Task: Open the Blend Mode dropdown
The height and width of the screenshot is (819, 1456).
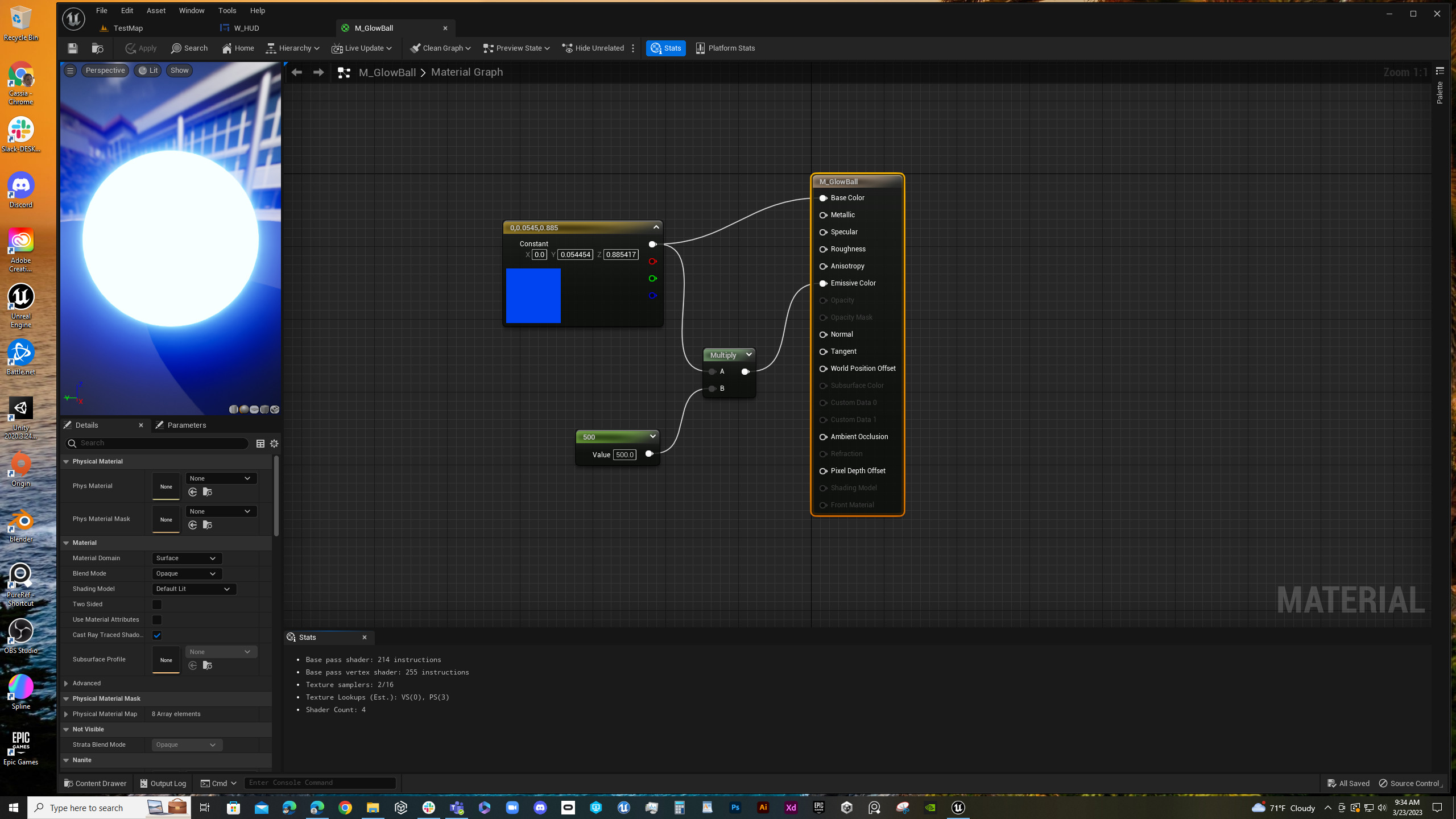Action: tap(187, 573)
